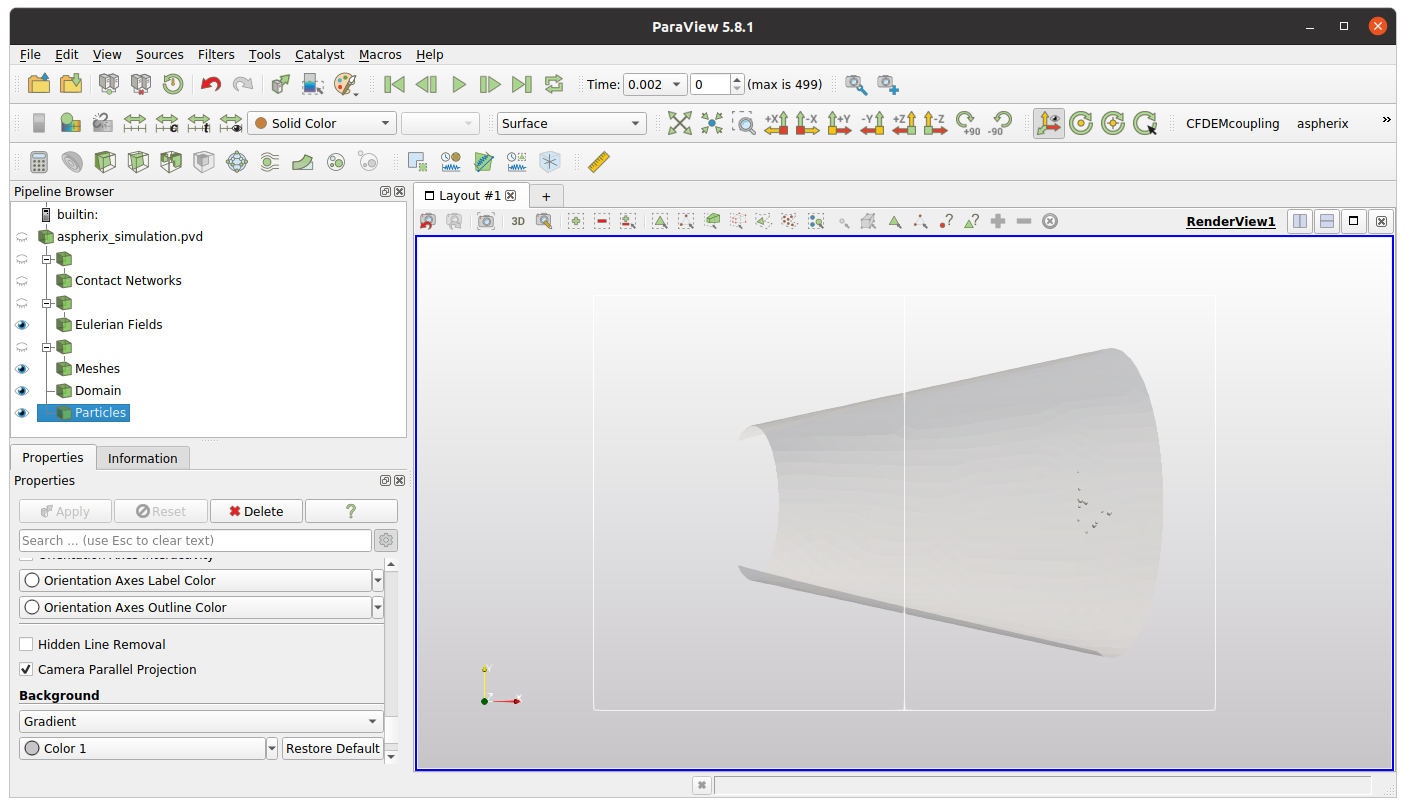1406x807 pixels.
Task: Click the Threshold filter icon
Action: (x=171, y=162)
